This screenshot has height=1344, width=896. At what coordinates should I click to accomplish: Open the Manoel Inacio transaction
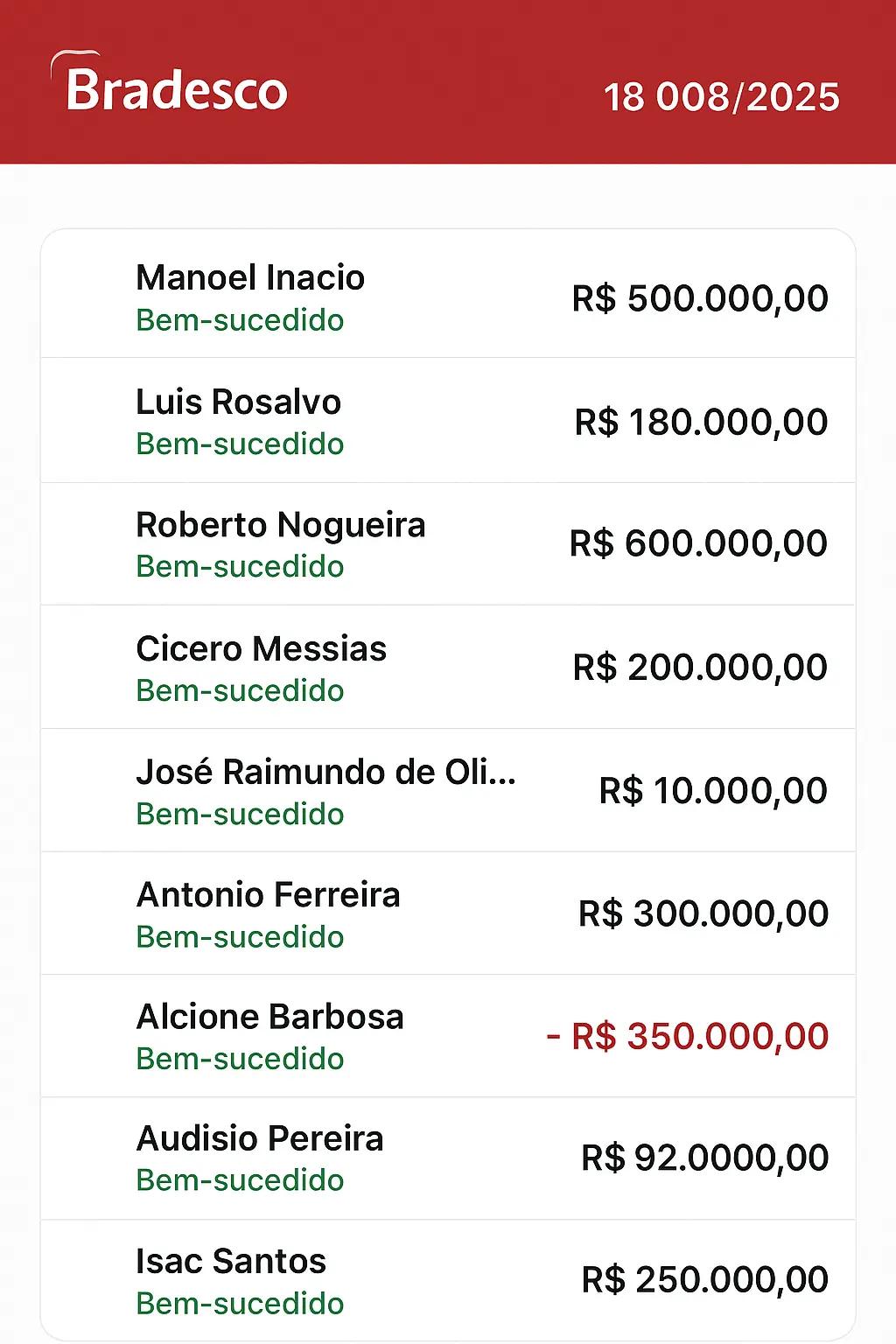448,295
